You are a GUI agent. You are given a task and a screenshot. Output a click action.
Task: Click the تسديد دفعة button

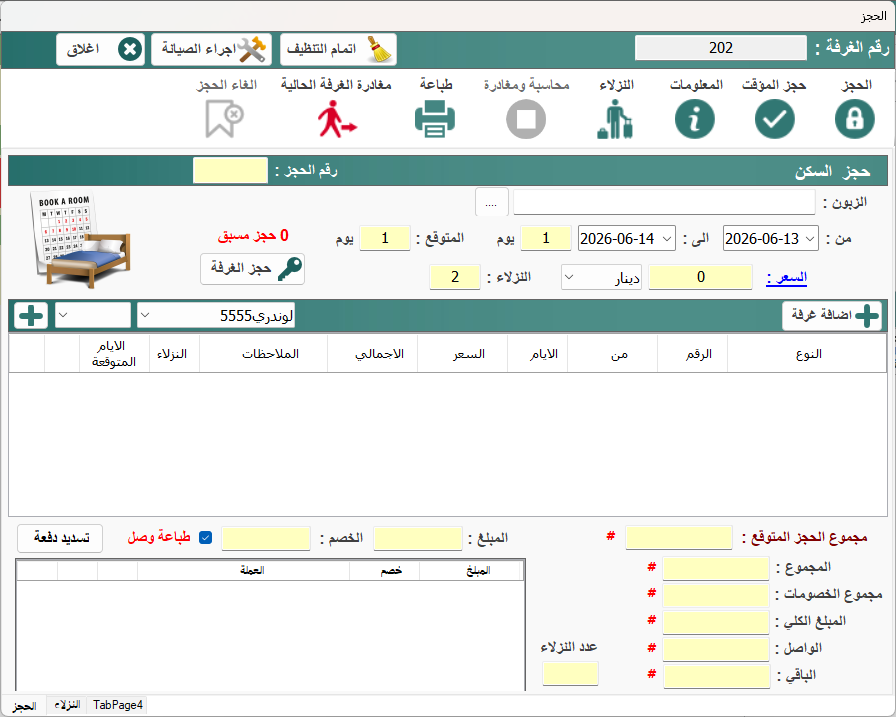[60, 538]
